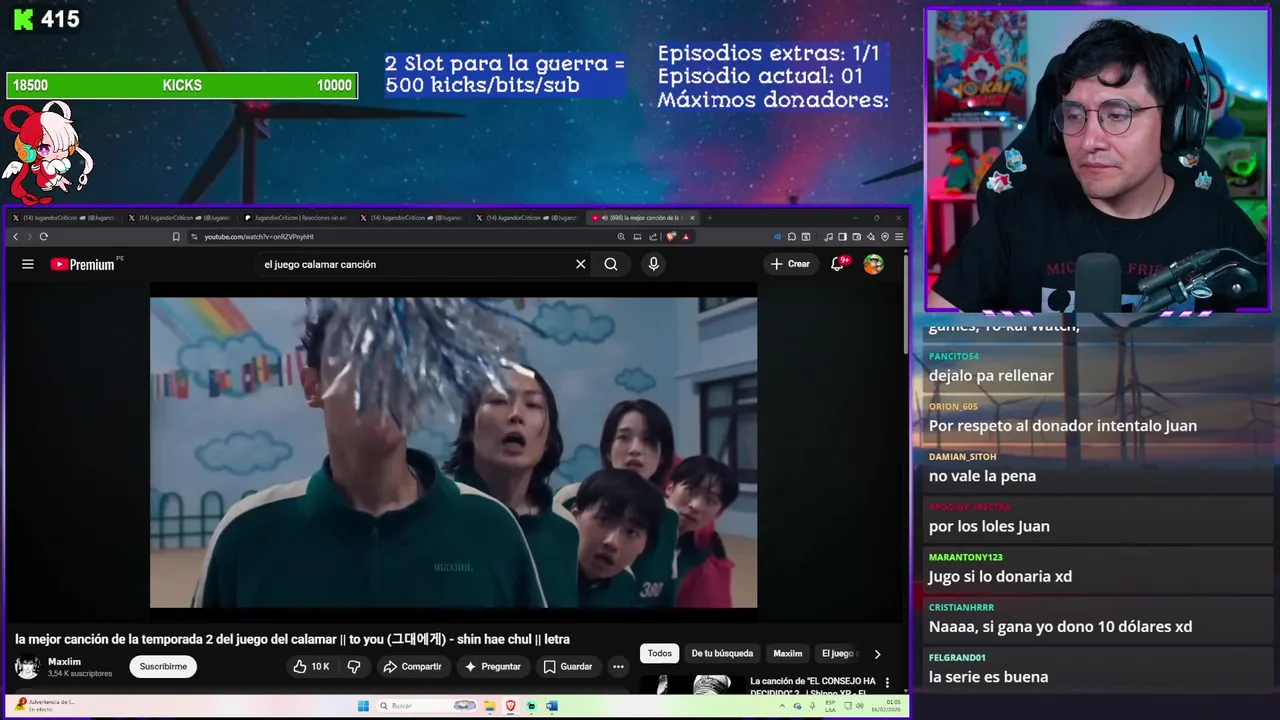1280x720 pixels.
Task: Select the Maxlim filter chip
Action: click(x=788, y=654)
